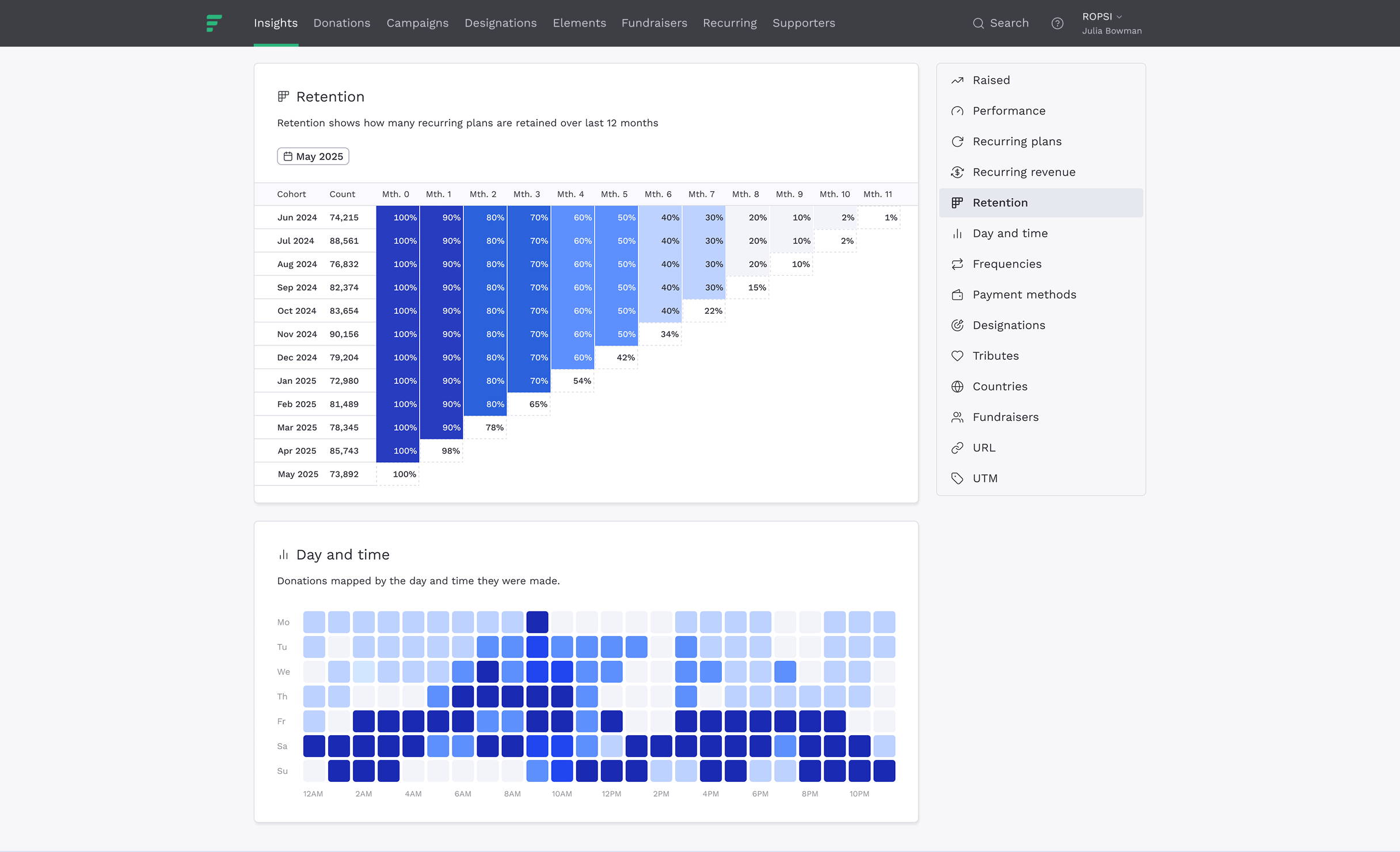Screen dimensions: 1400x852
Task: Click the Countries globe icon
Action: [957, 386]
